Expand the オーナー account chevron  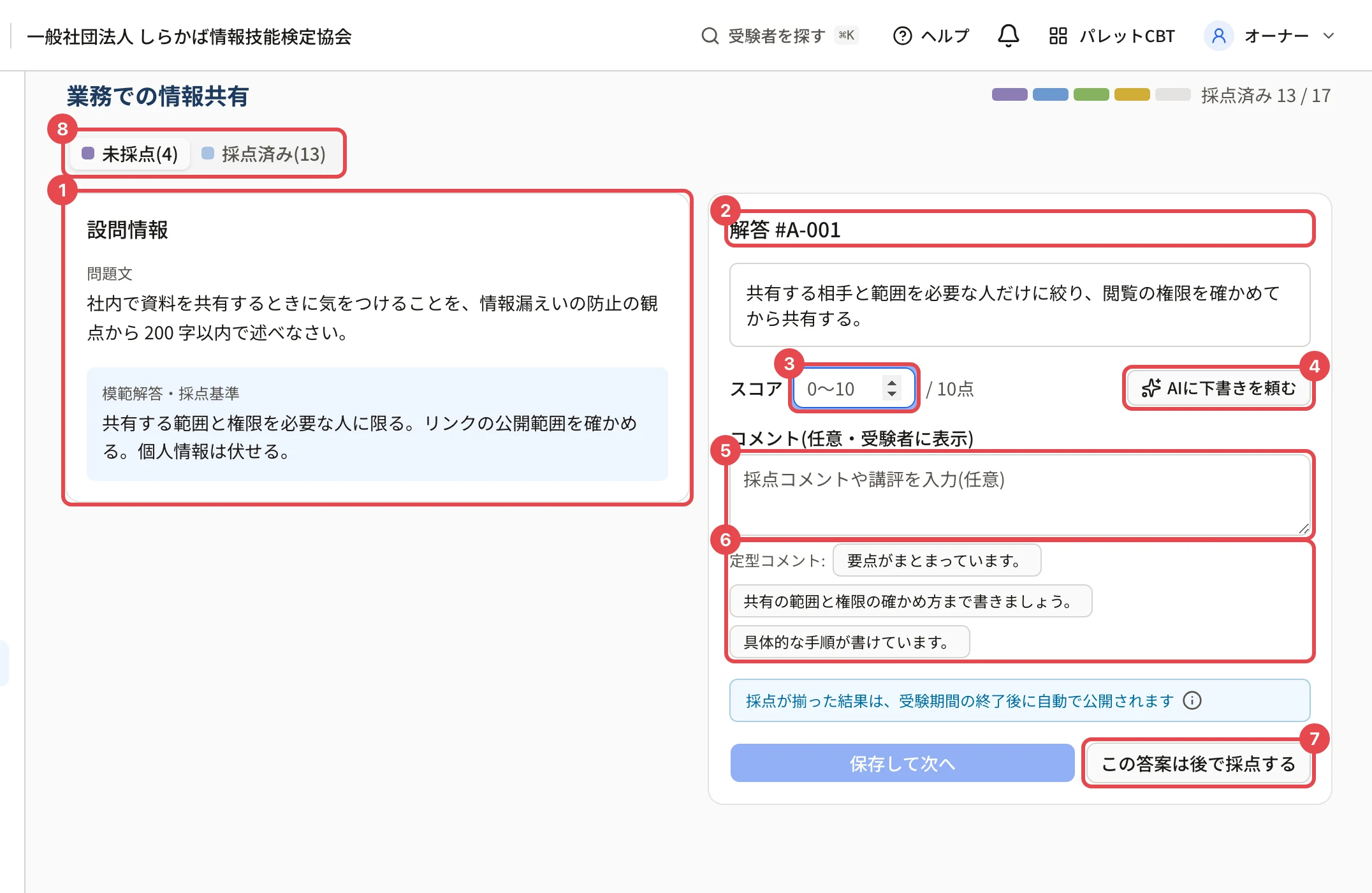coord(1329,36)
